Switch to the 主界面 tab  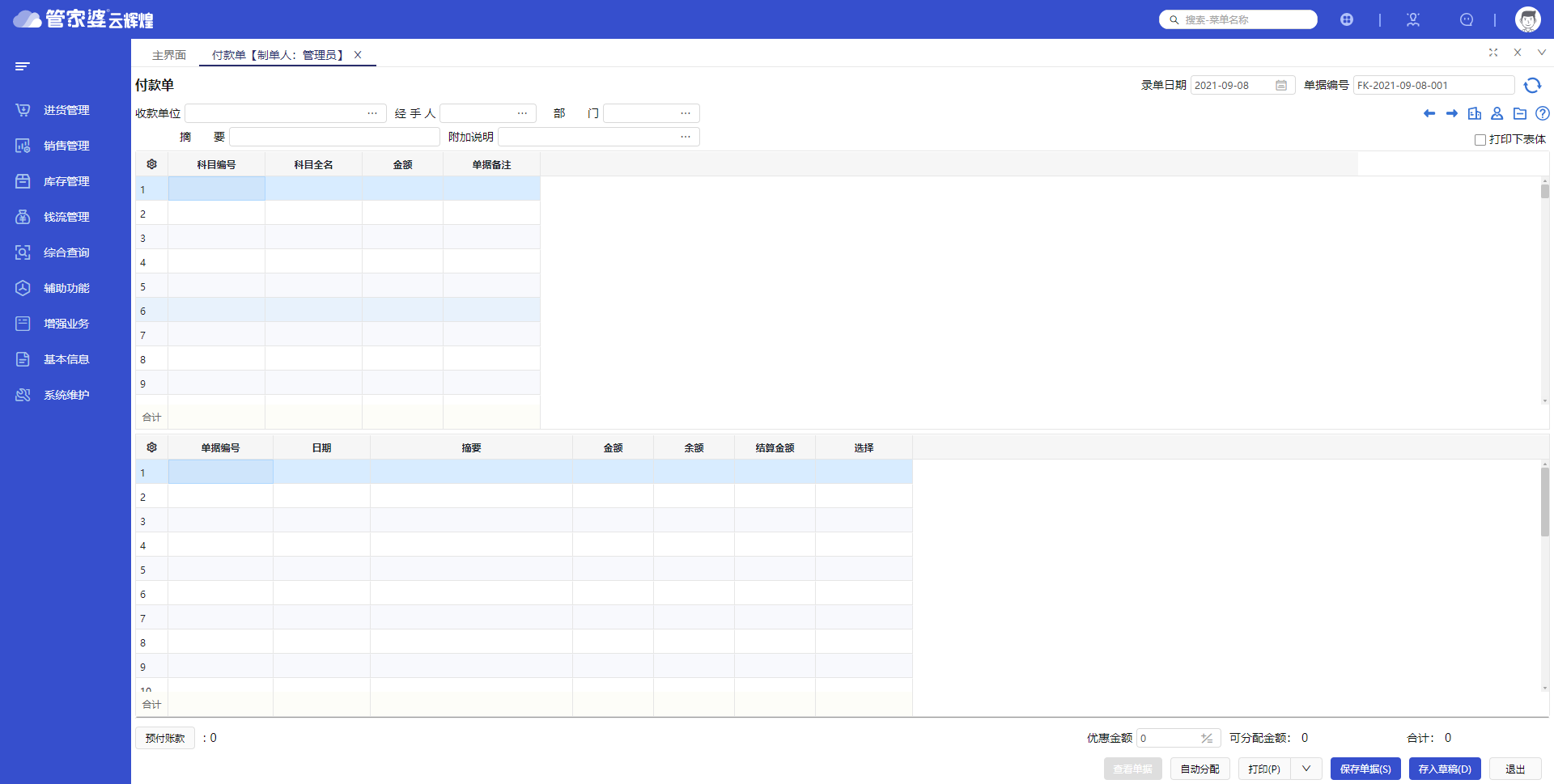pos(169,55)
